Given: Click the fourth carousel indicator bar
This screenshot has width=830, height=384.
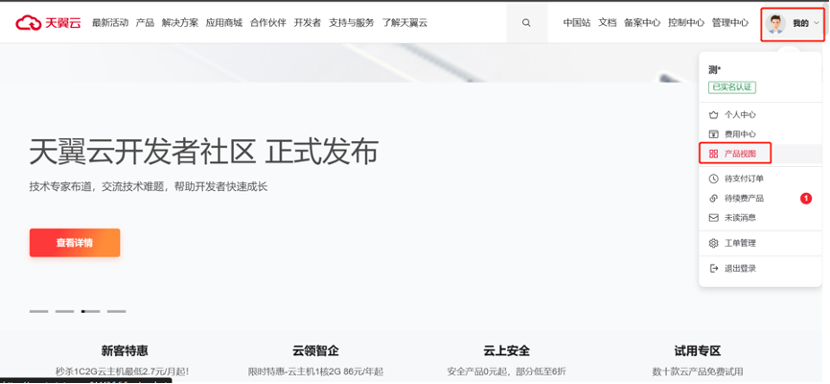Looking at the screenshot, I should pos(116,311).
